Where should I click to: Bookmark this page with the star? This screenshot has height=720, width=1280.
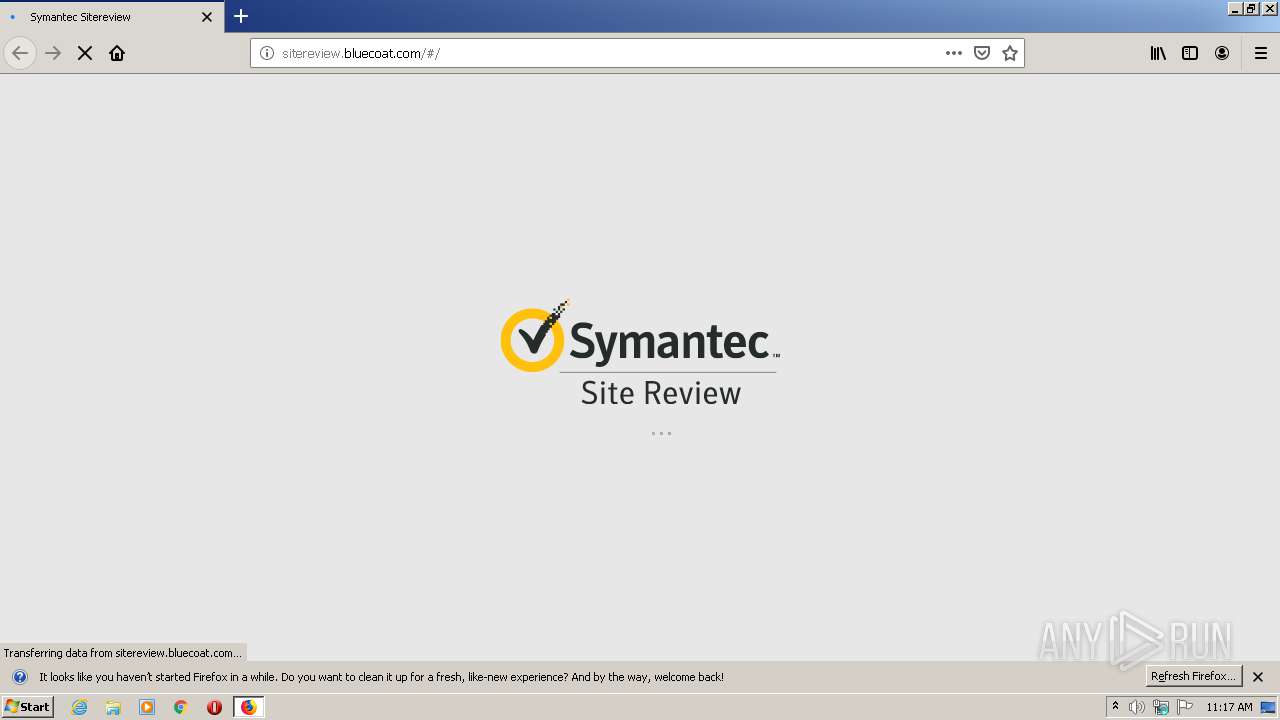1010,53
